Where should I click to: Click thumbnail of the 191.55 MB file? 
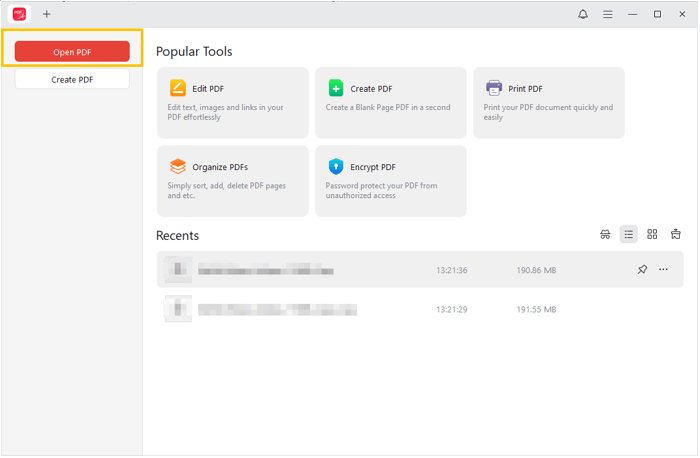coord(178,308)
